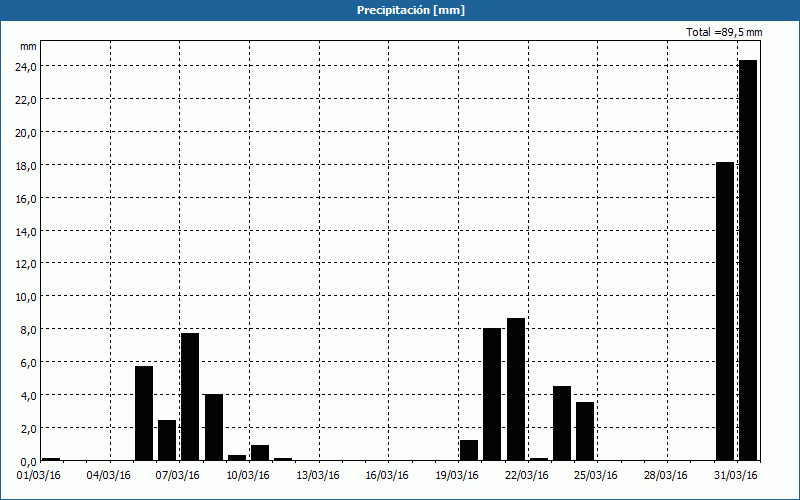Screen dimensions: 800x500
Task: Select the 16/03/16 date label
Action: pos(387,476)
